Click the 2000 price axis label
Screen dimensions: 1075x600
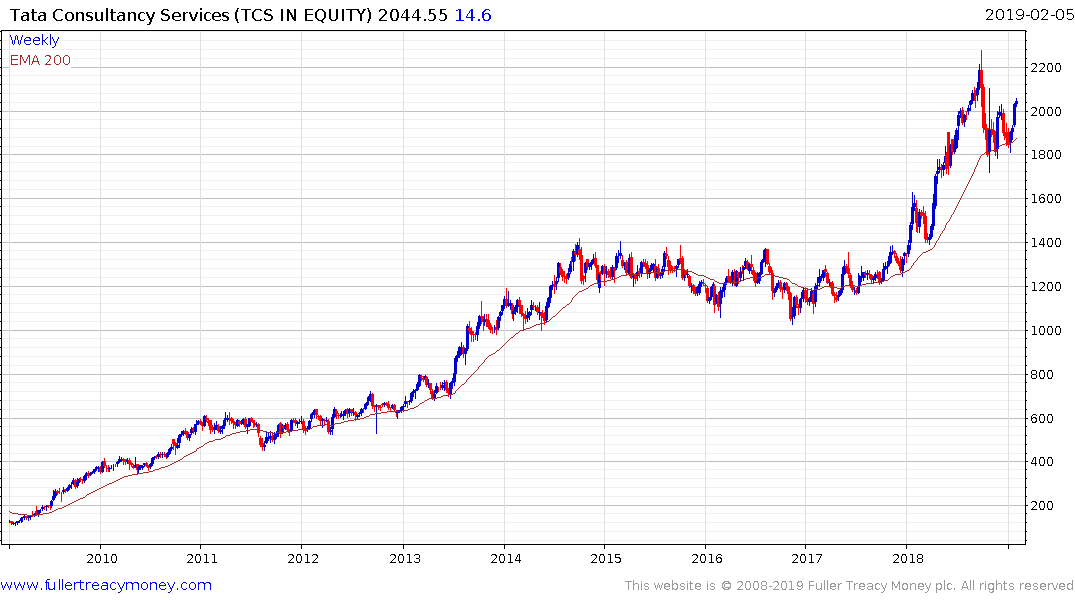(1046, 112)
